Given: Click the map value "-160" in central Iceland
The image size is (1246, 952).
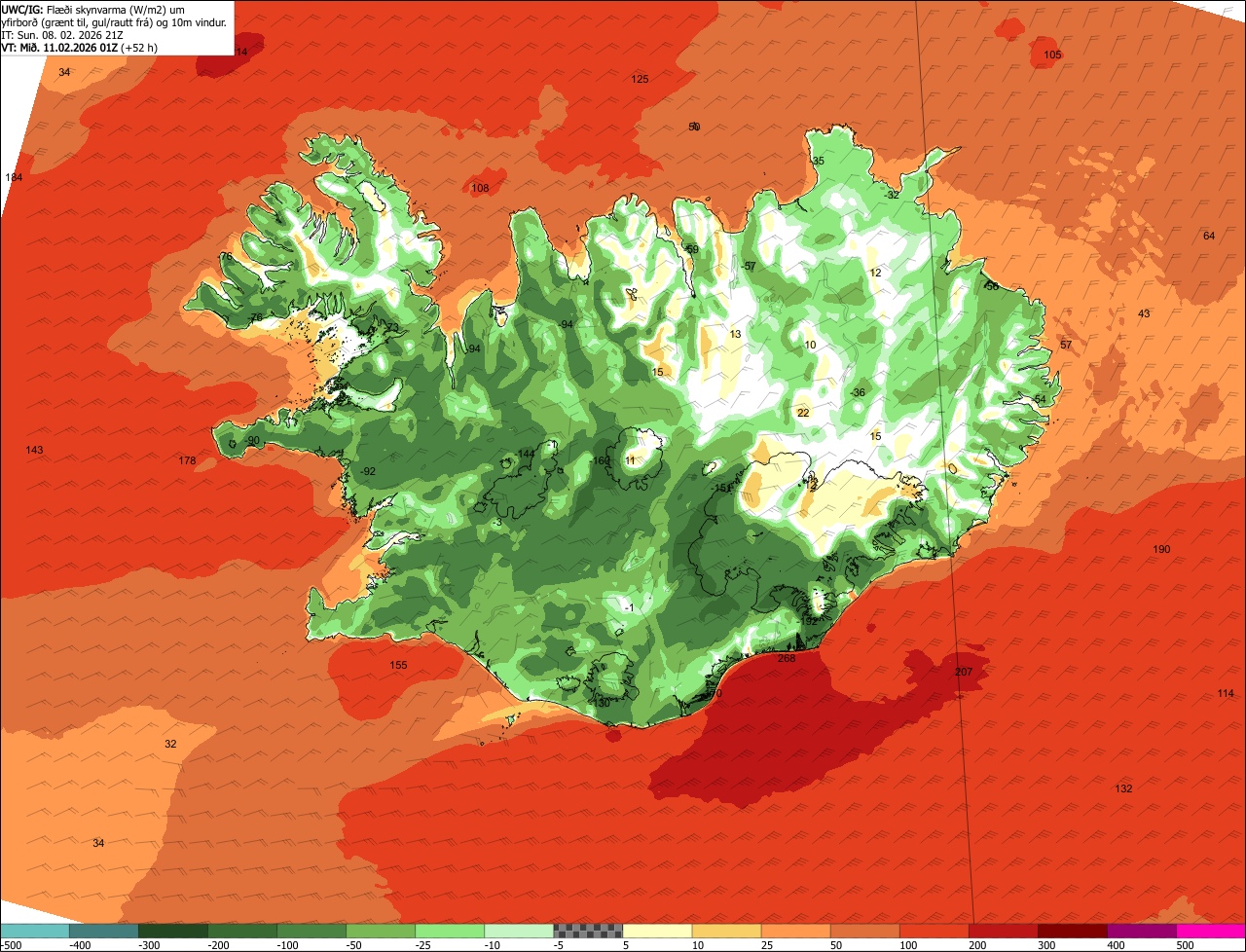Looking at the screenshot, I should pos(601,461).
